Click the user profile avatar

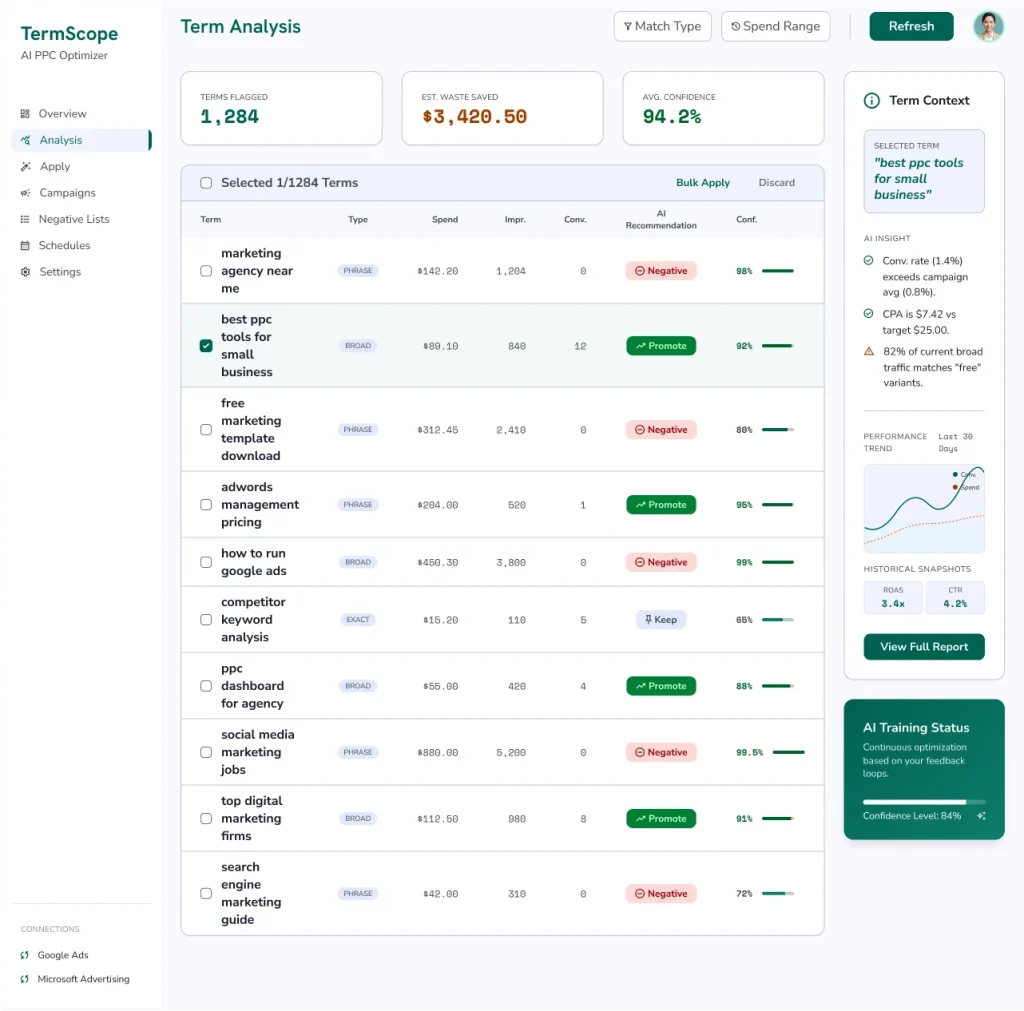point(988,27)
